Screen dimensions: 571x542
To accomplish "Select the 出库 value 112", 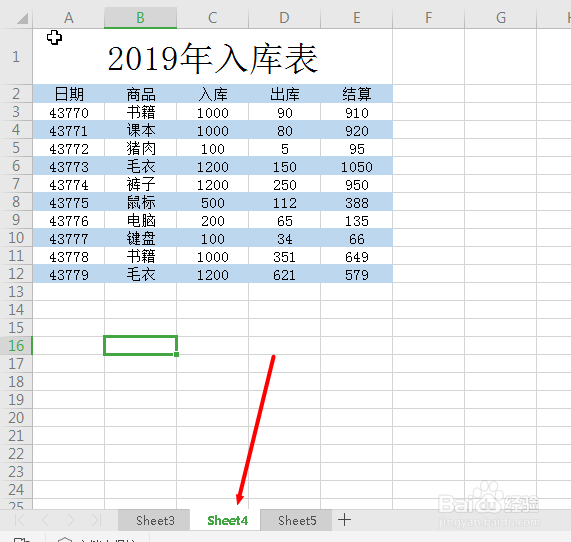I will 284,202.
